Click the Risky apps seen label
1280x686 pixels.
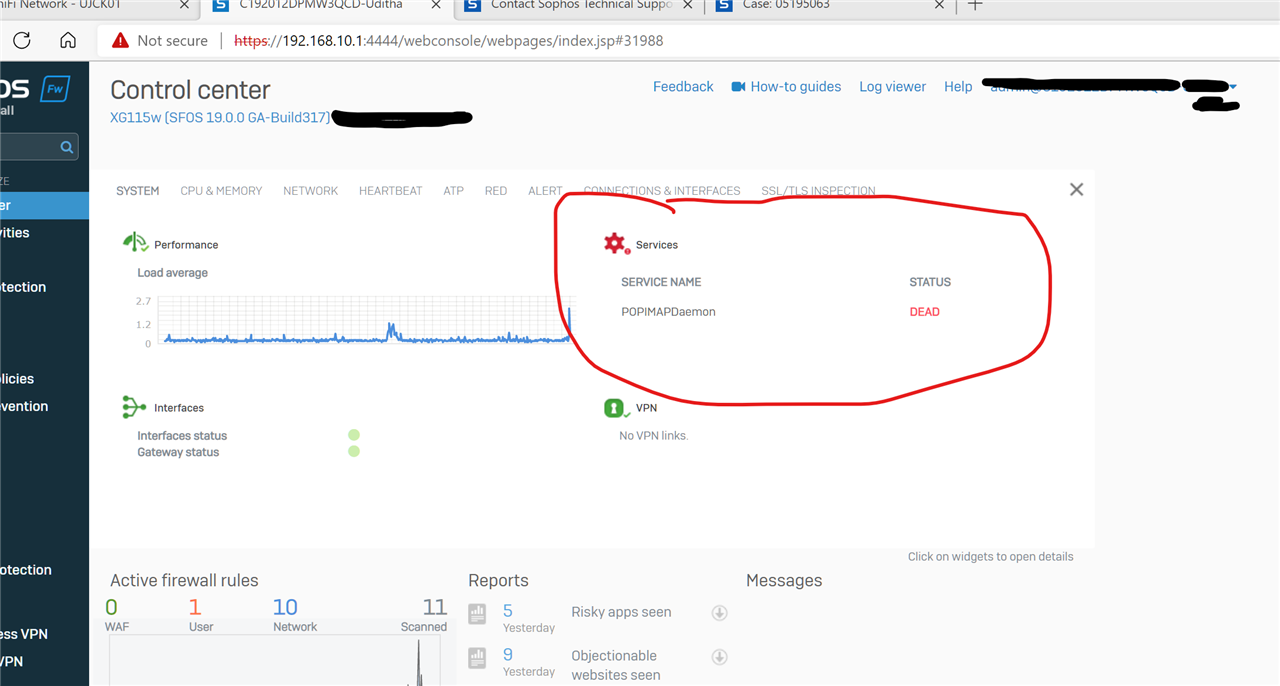click(621, 612)
